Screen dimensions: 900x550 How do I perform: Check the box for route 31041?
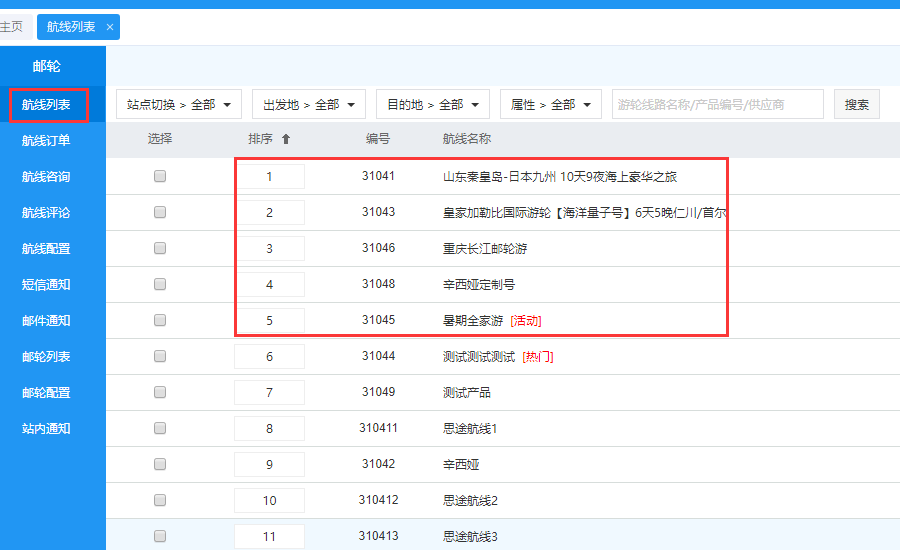(x=160, y=176)
